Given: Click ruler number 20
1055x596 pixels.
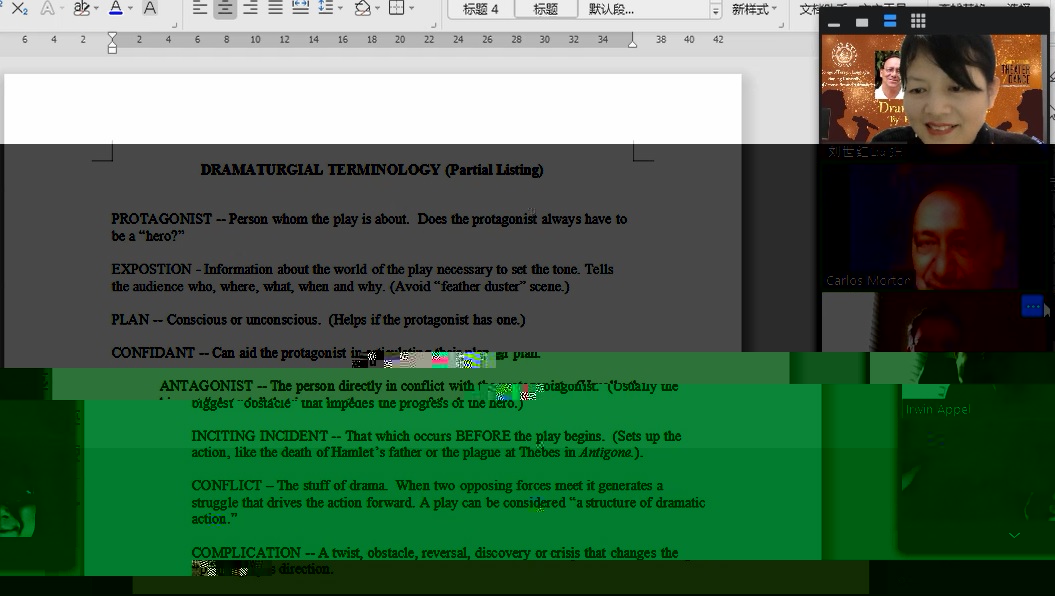Looking at the screenshot, I should pyautogui.click(x=400, y=40).
